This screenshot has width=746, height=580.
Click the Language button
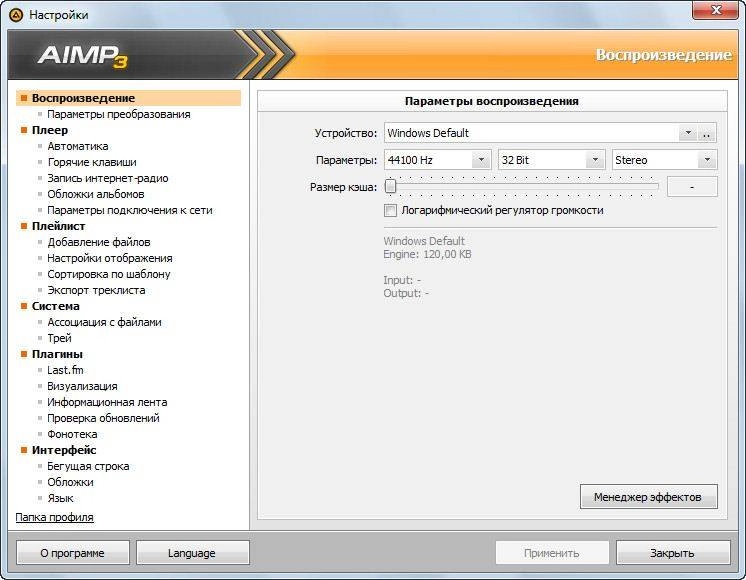192,553
